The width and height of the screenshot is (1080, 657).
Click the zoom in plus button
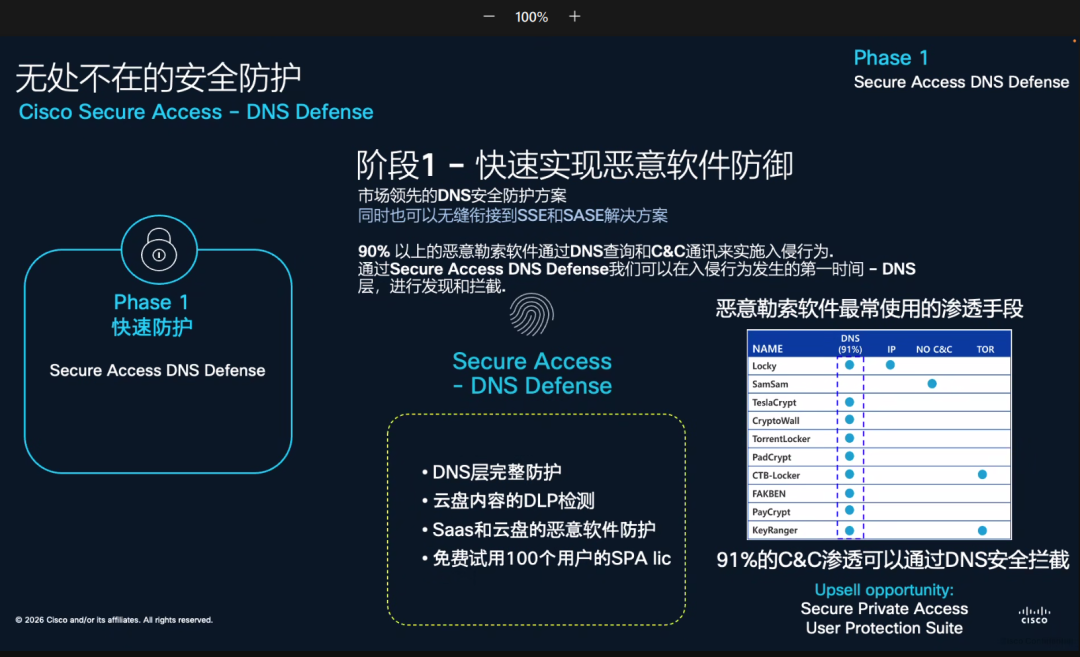point(574,17)
